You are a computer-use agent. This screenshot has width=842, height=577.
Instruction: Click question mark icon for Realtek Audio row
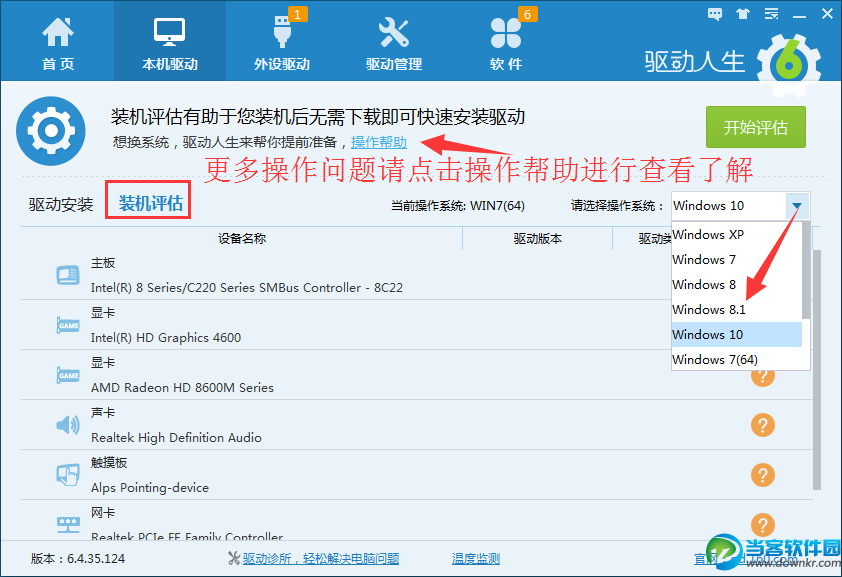click(763, 425)
